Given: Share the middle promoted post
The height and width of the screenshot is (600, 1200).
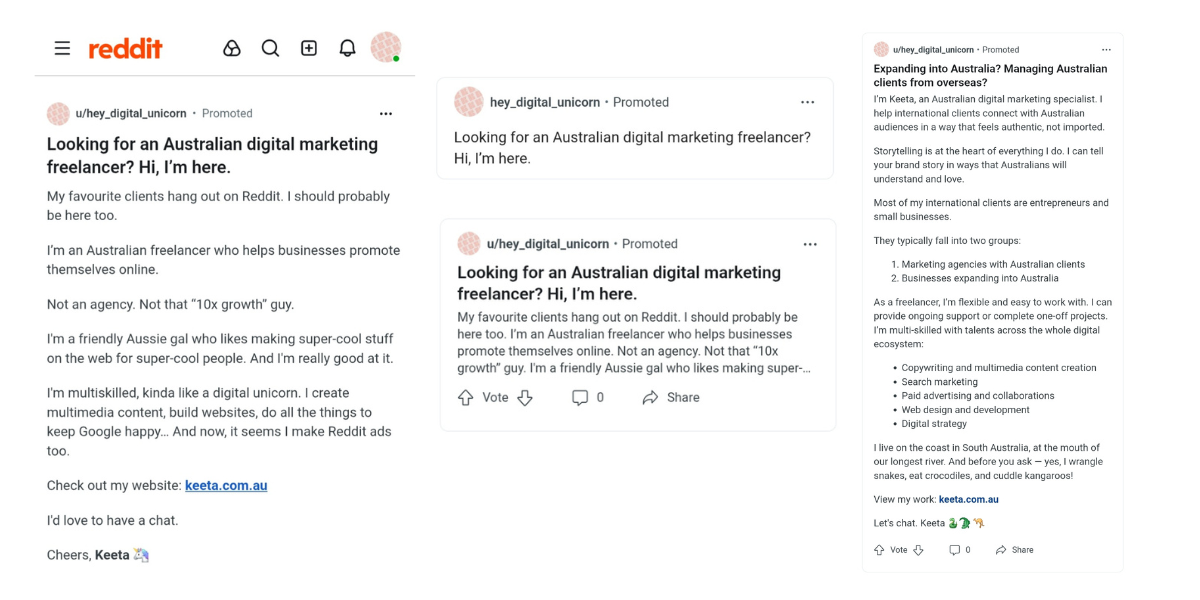Looking at the screenshot, I should tap(671, 398).
